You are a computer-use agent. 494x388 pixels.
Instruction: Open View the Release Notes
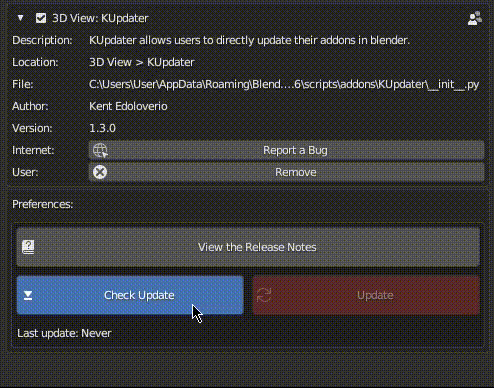(248, 247)
